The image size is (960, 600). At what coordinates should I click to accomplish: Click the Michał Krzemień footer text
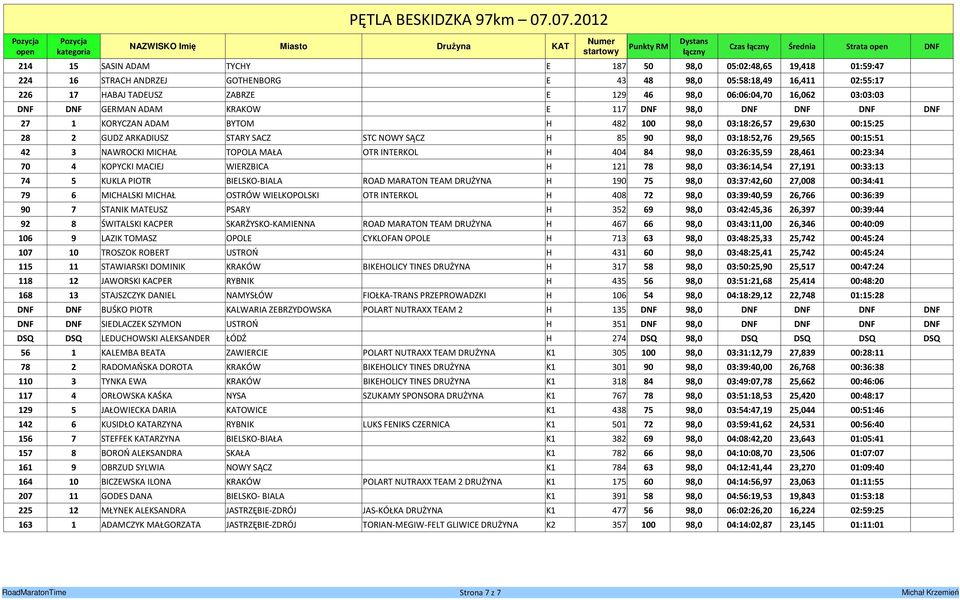point(929,593)
